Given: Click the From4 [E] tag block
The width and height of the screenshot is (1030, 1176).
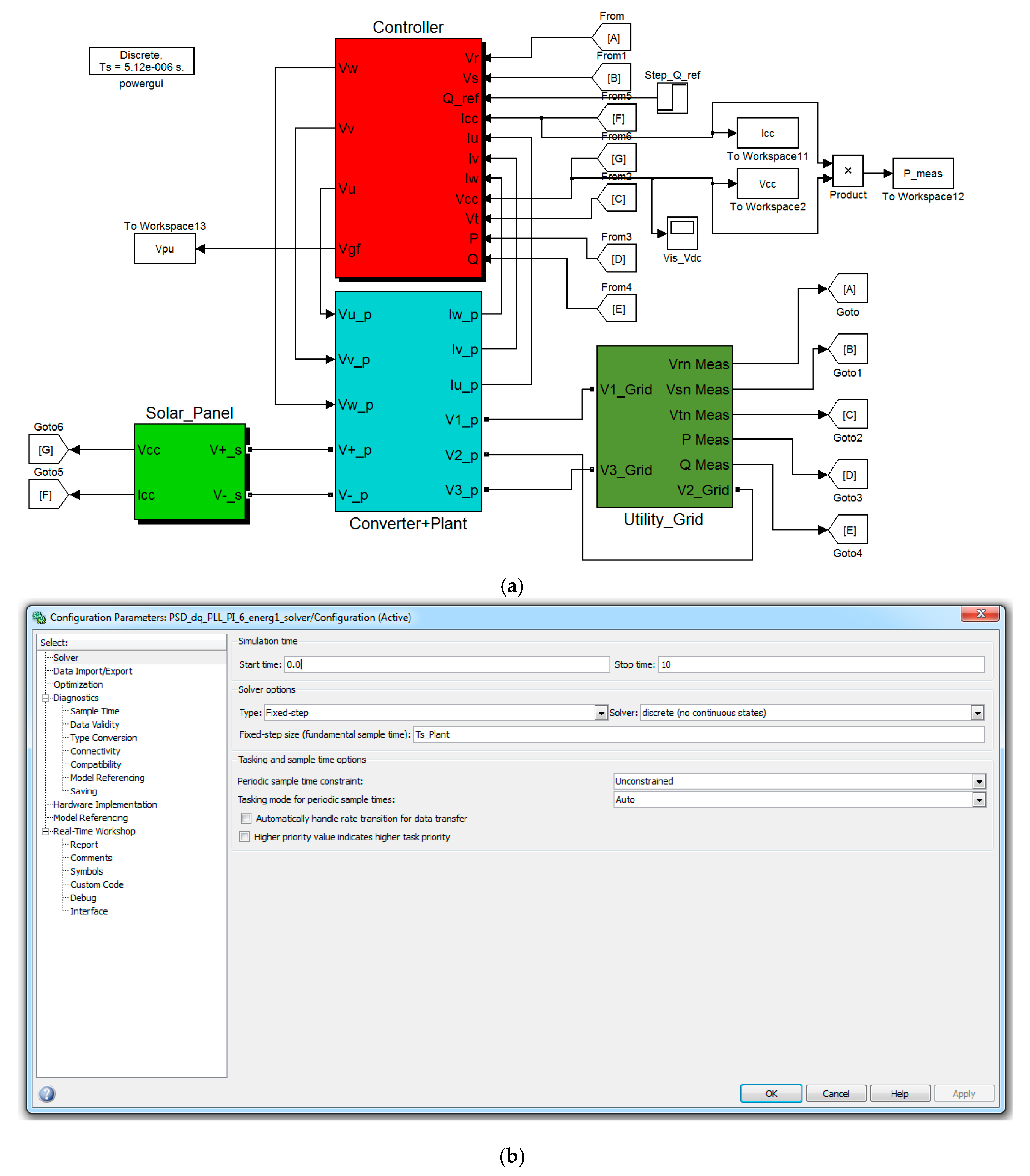Looking at the screenshot, I should coord(618,309).
